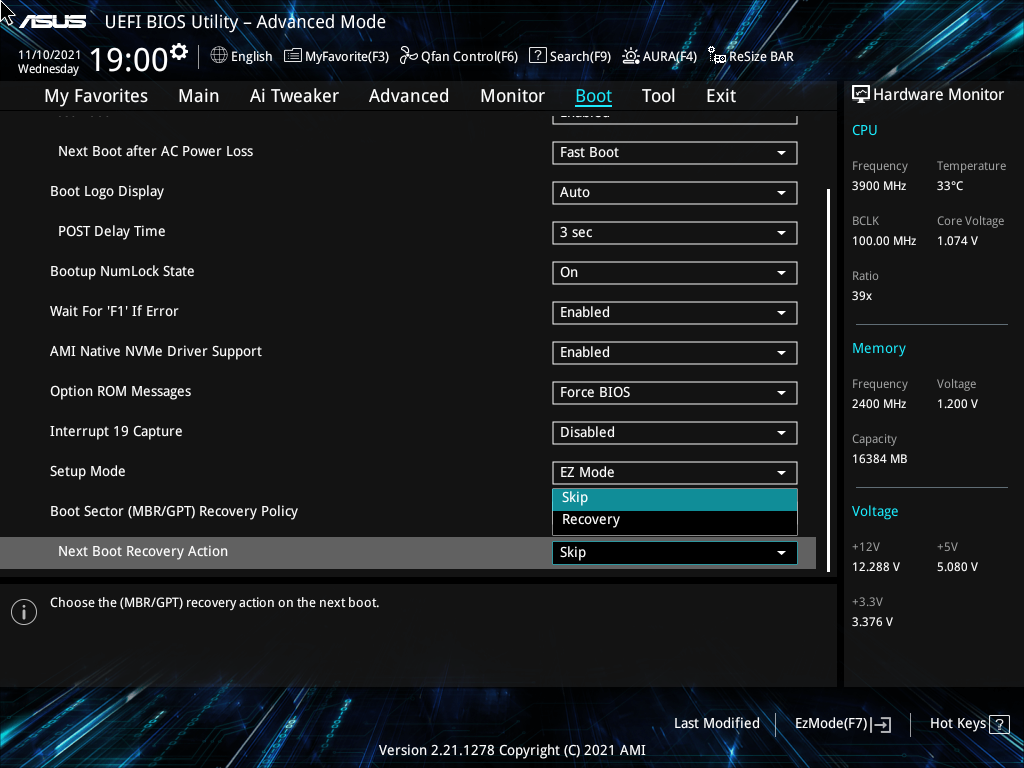
Task: Select Next Boot after AC Power Loss label
Action: pyautogui.click(x=155, y=152)
